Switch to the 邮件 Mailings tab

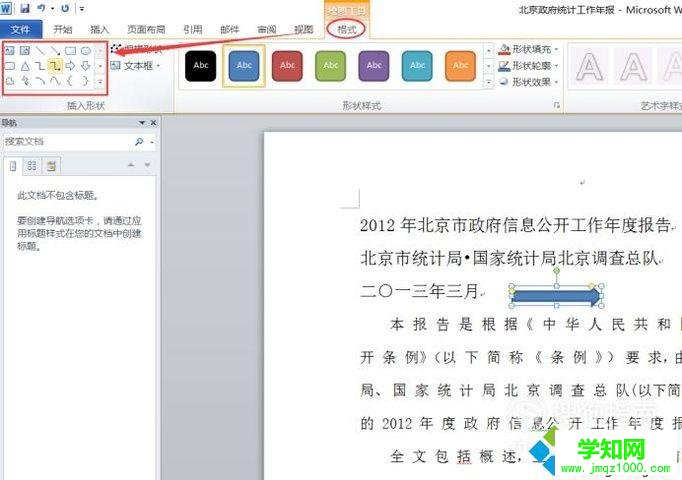pos(230,30)
